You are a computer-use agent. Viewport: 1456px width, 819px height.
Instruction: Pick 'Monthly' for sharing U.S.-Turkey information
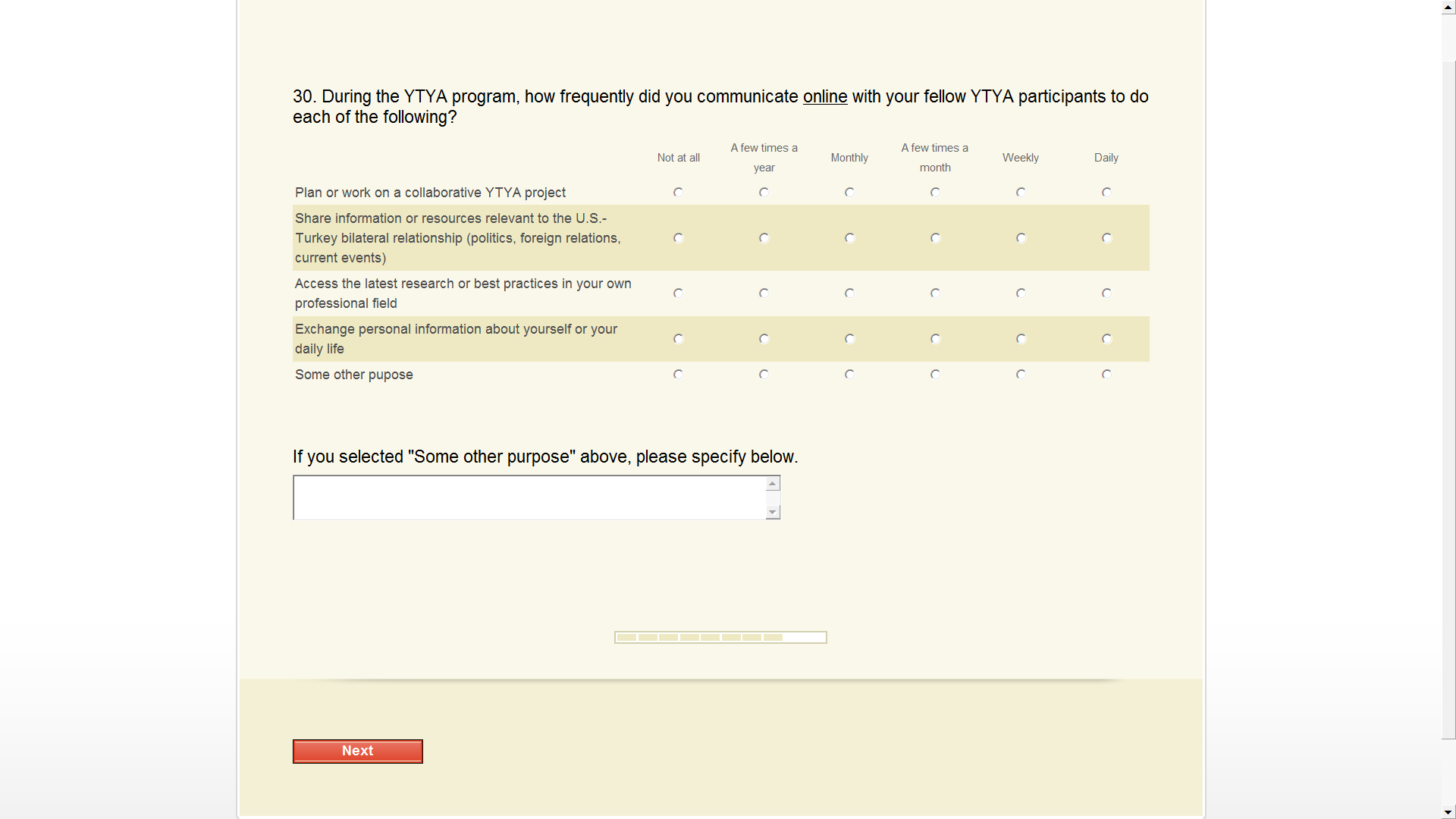pos(849,238)
